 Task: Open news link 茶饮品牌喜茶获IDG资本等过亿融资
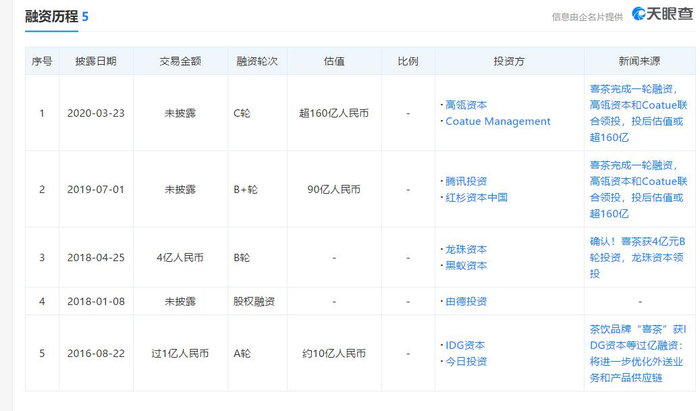[x=638, y=353]
